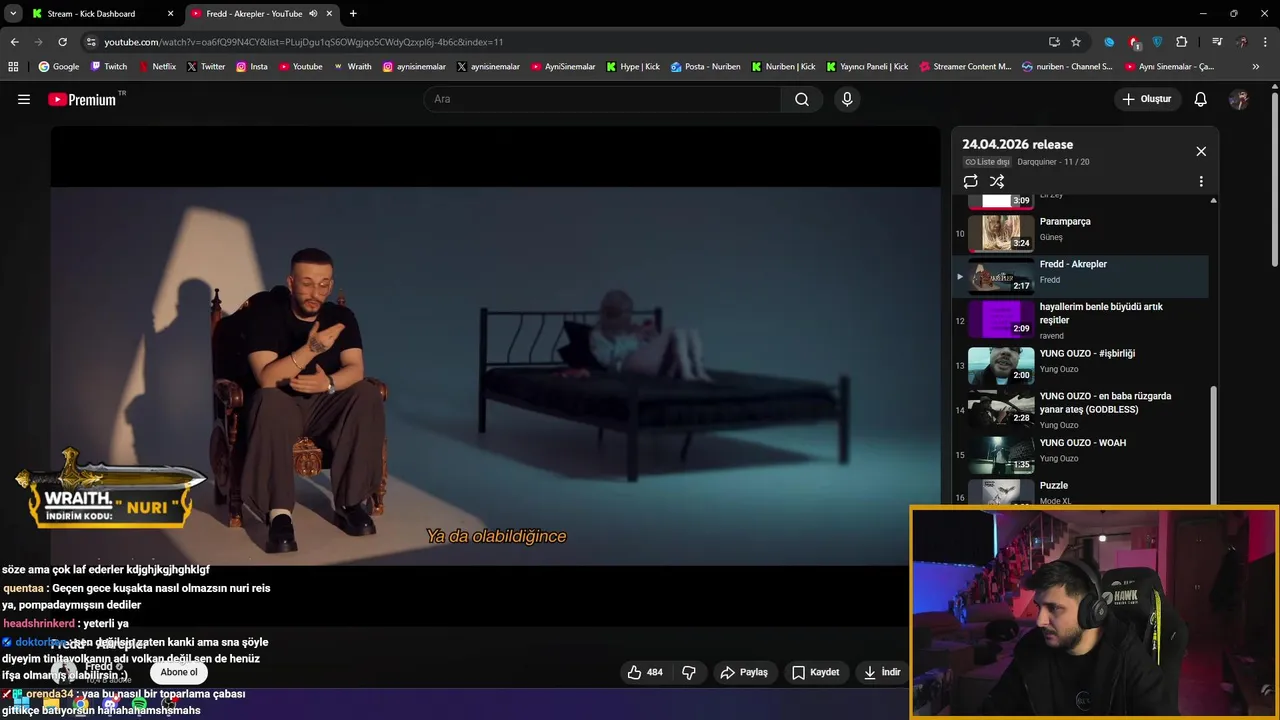Switch to Stream - Kick Dashboard tab
1280x720 pixels.
coord(100,14)
